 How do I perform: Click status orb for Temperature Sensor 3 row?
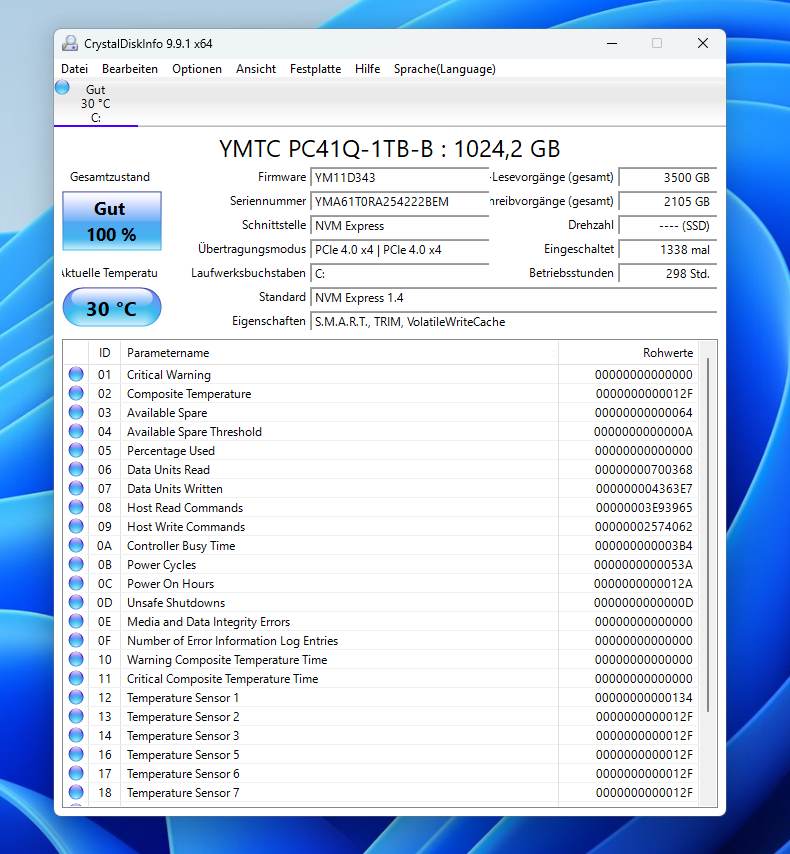tap(76, 736)
